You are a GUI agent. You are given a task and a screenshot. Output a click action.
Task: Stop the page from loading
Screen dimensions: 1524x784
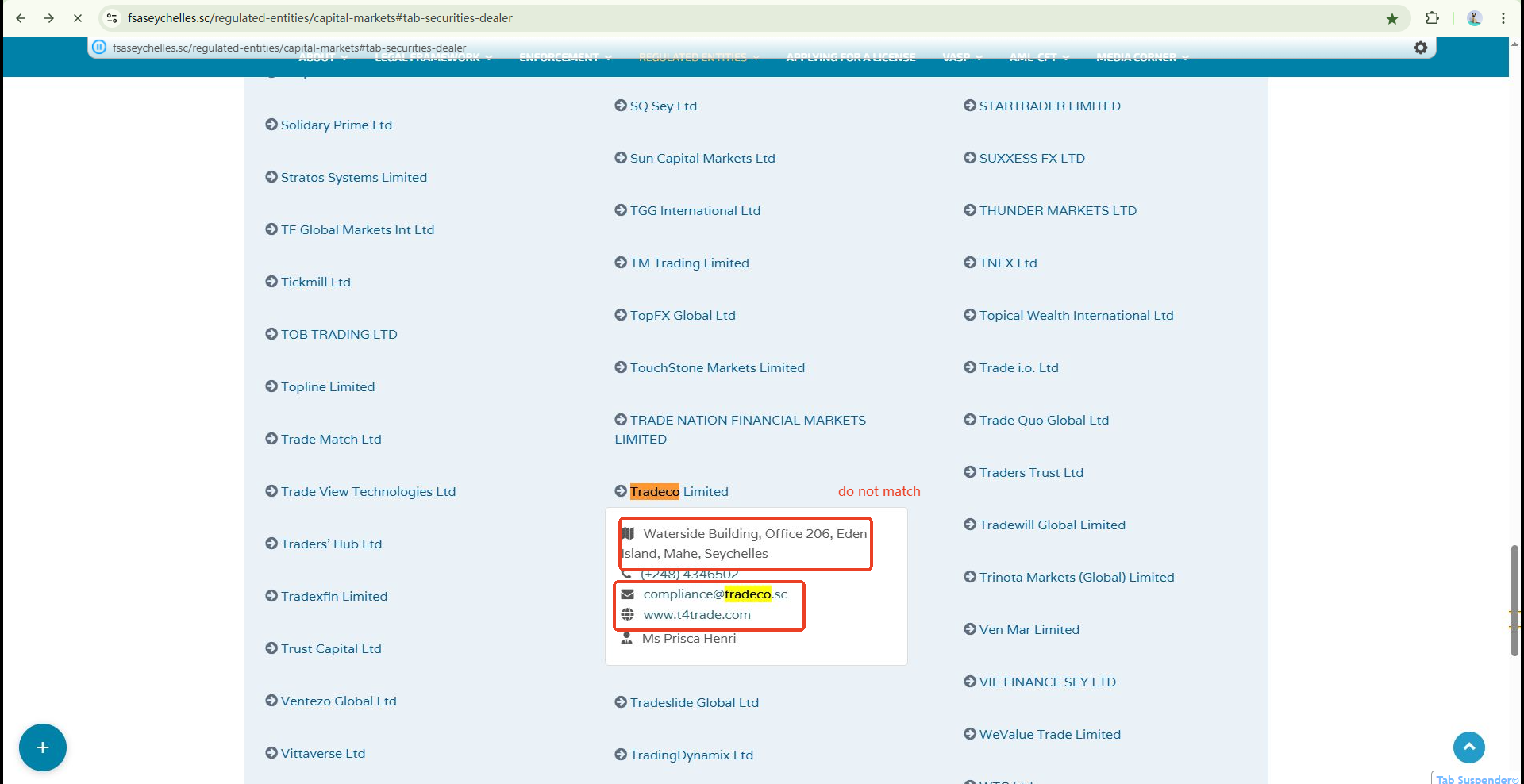pyautogui.click(x=78, y=18)
